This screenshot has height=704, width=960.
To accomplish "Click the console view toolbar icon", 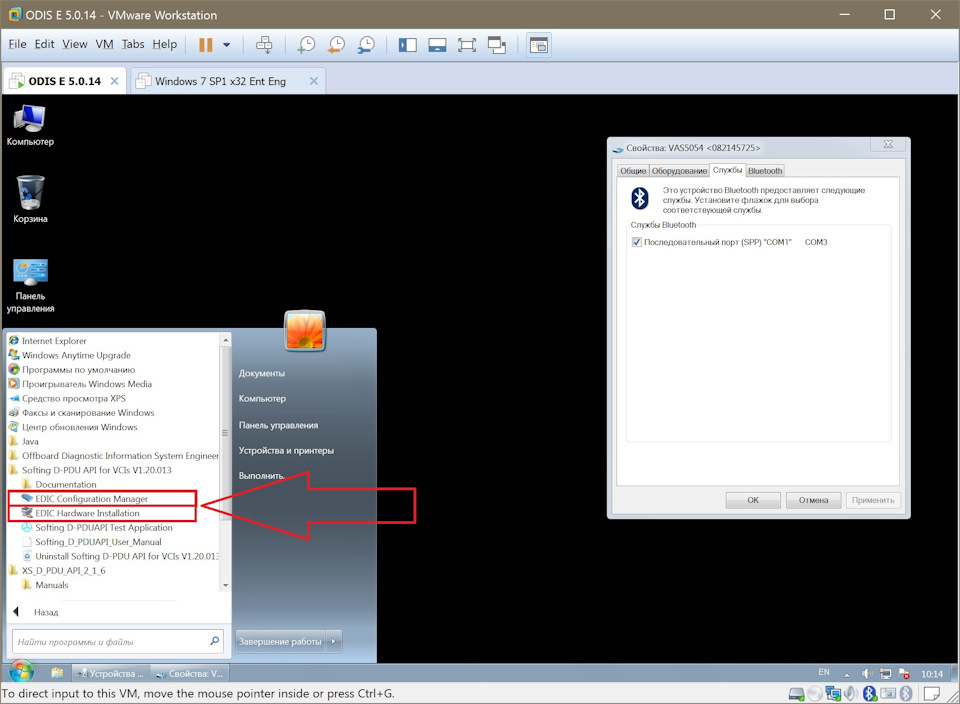I will [x=539, y=45].
